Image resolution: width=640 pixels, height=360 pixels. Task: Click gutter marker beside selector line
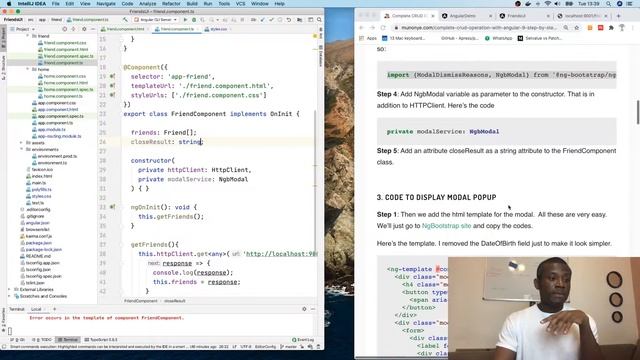click(112, 76)
